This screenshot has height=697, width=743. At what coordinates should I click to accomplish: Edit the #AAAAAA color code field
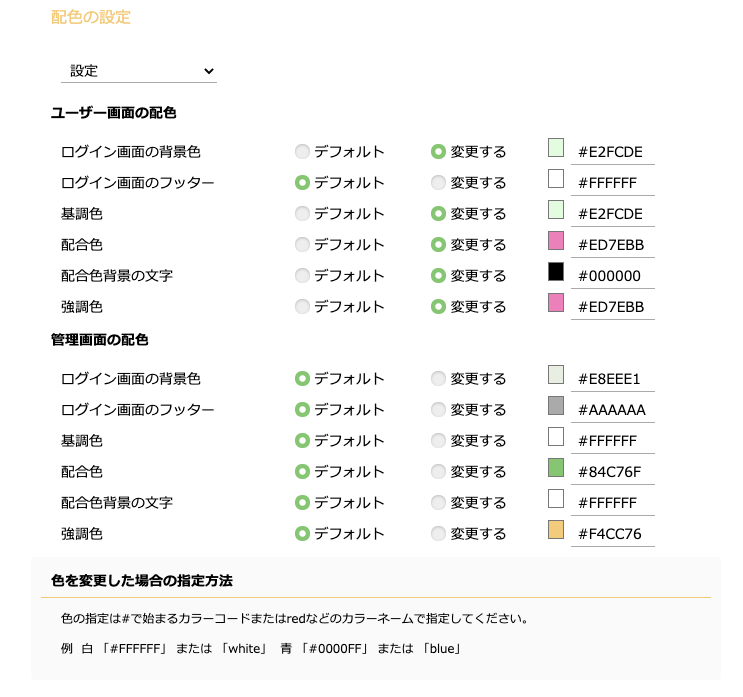pos(613,410)
